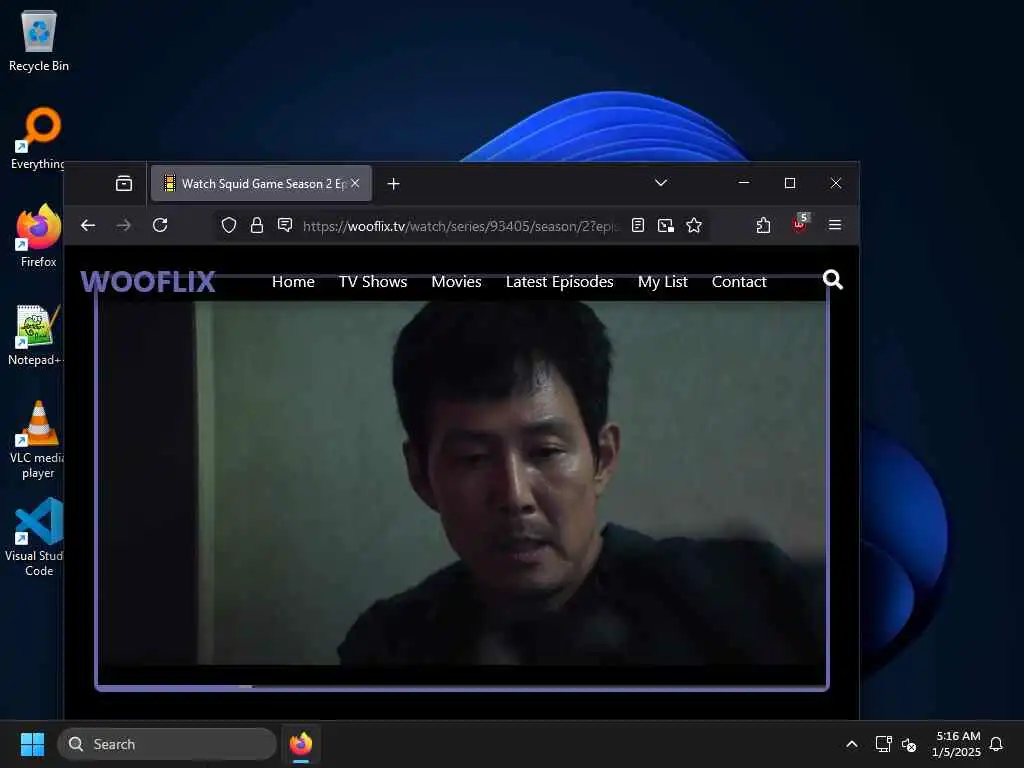Image resolution: width=1024 pixels, height=768 pixels.
Task: Open picture-in-picture icon in address bar
Action: coord(665,225)
